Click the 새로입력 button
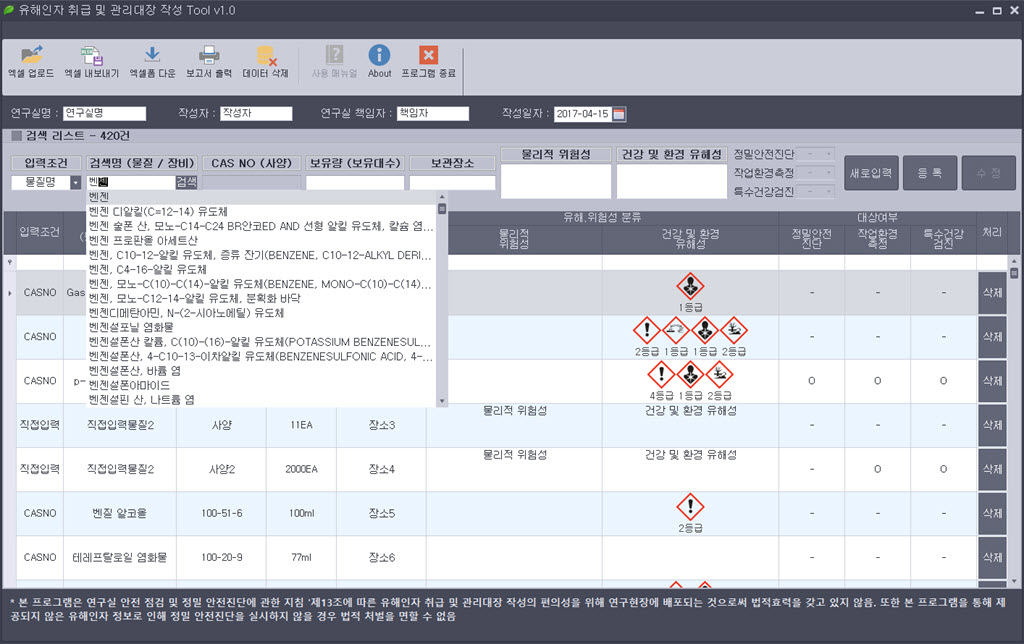The height and width of the screenshot is (644, 1024). point(871,173)
